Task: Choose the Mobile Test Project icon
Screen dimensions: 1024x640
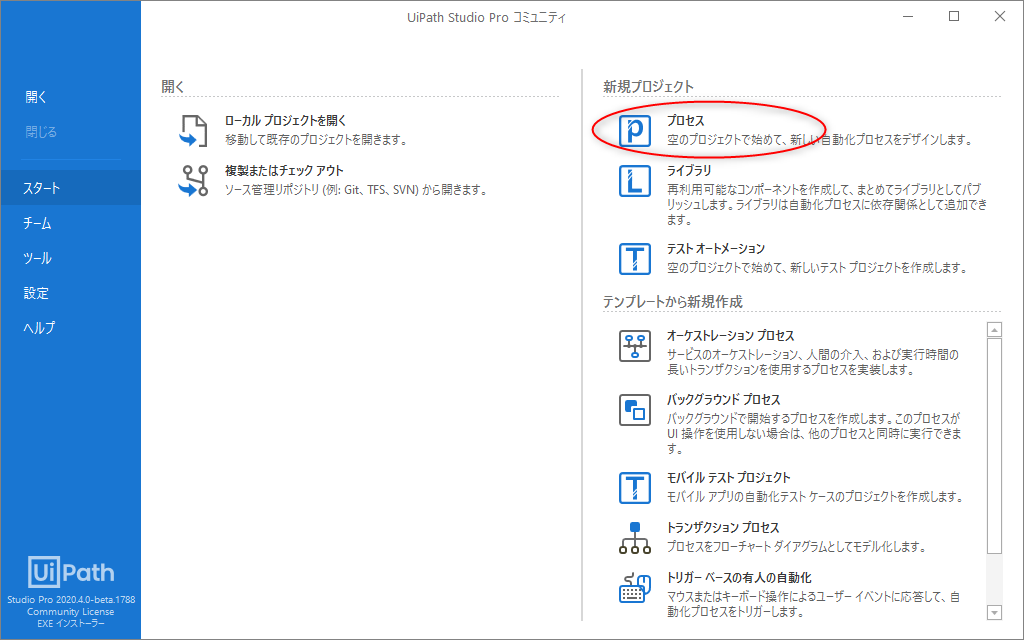Action: [x=635, y=487]
